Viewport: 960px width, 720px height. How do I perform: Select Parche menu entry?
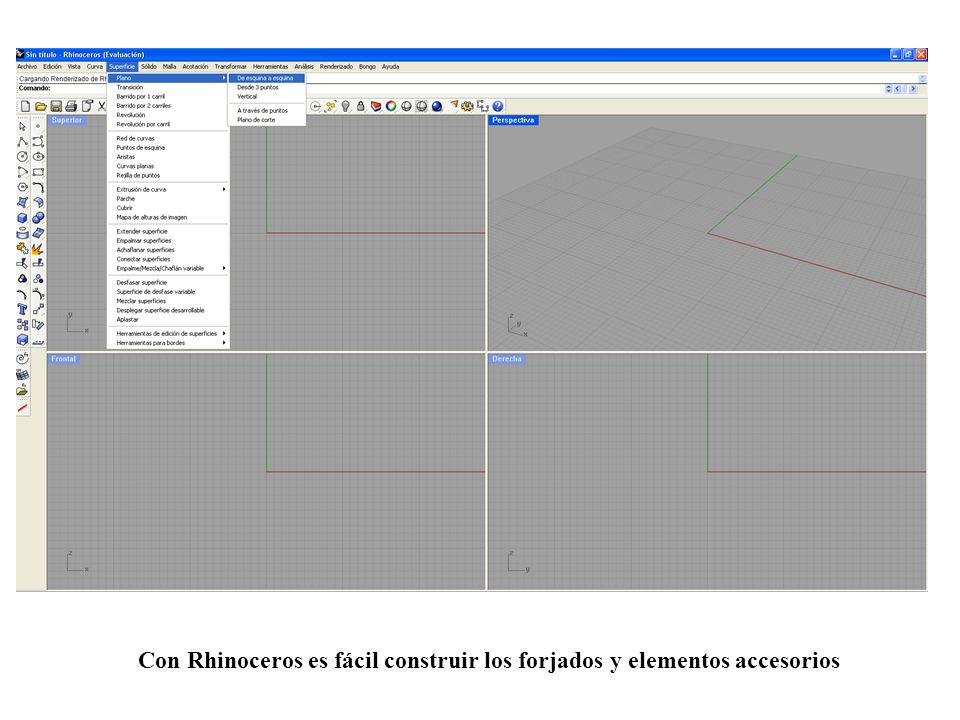click(x=168, y=199)
